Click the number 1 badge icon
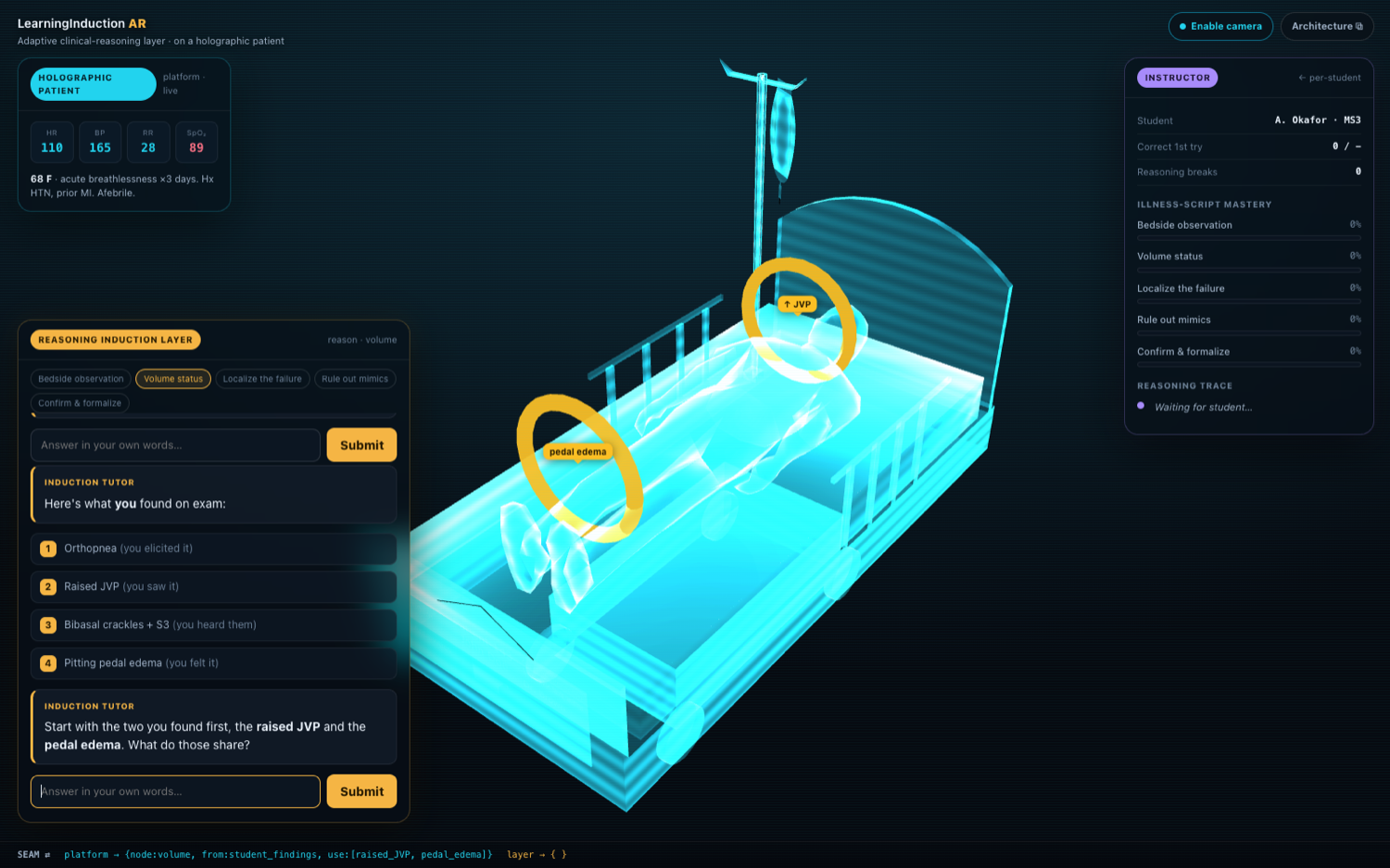1390x868 pixels. click(48, 548)
